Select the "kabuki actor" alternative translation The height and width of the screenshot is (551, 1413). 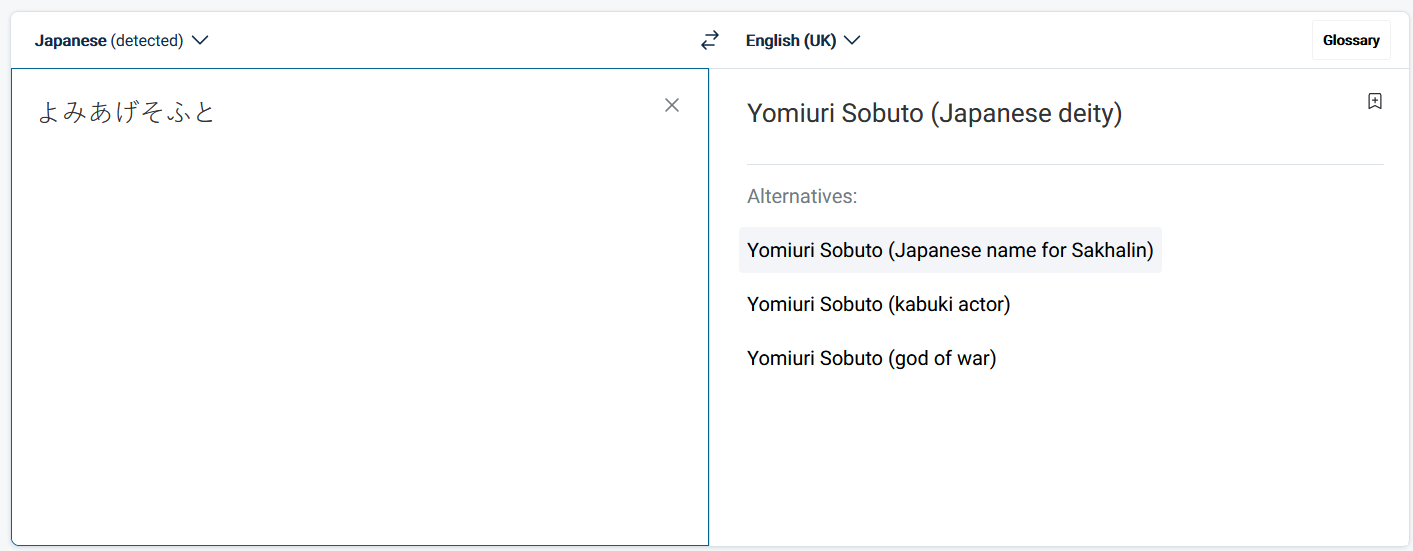878,304
